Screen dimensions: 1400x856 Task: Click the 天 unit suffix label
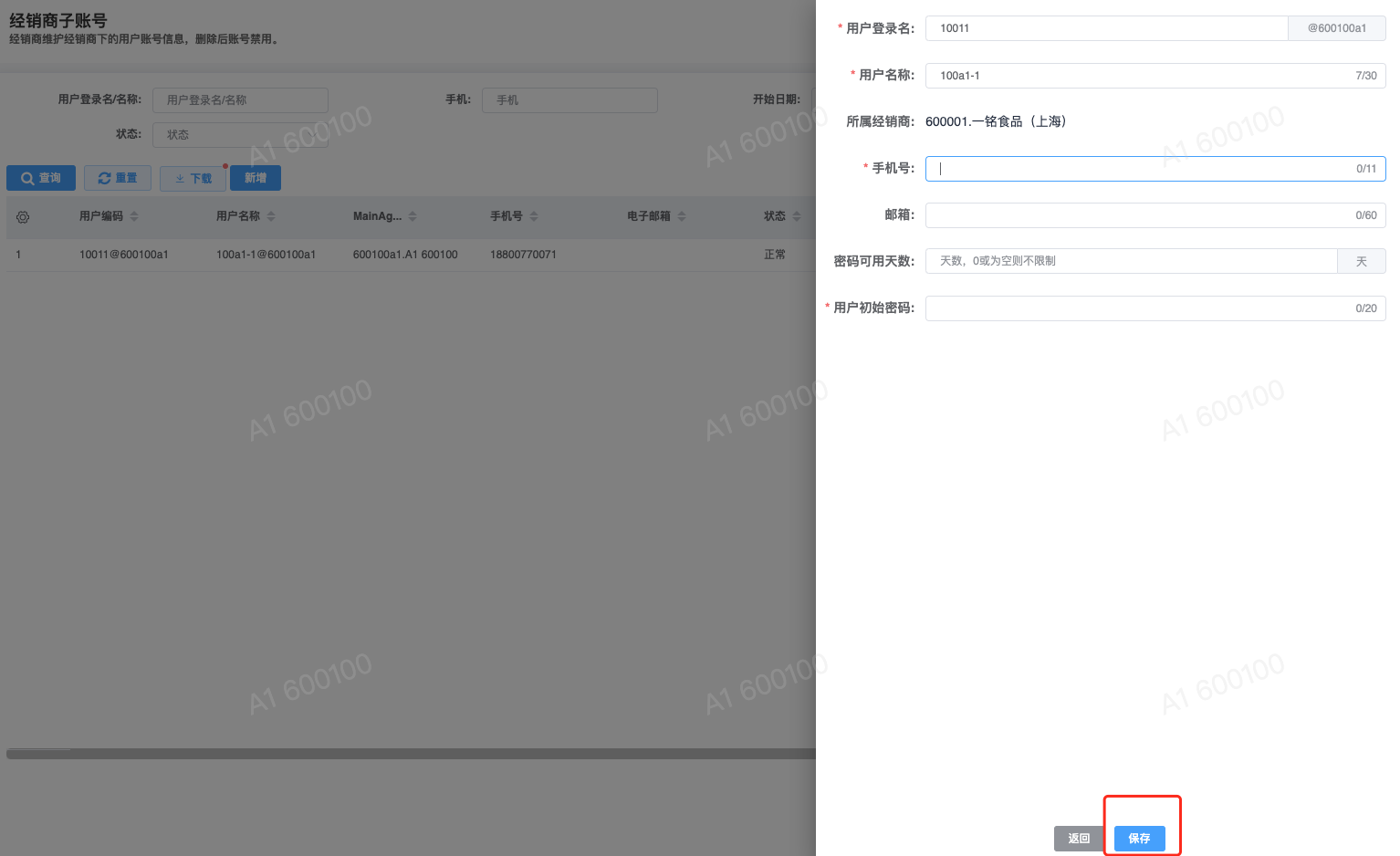(x=1362, y=261)
